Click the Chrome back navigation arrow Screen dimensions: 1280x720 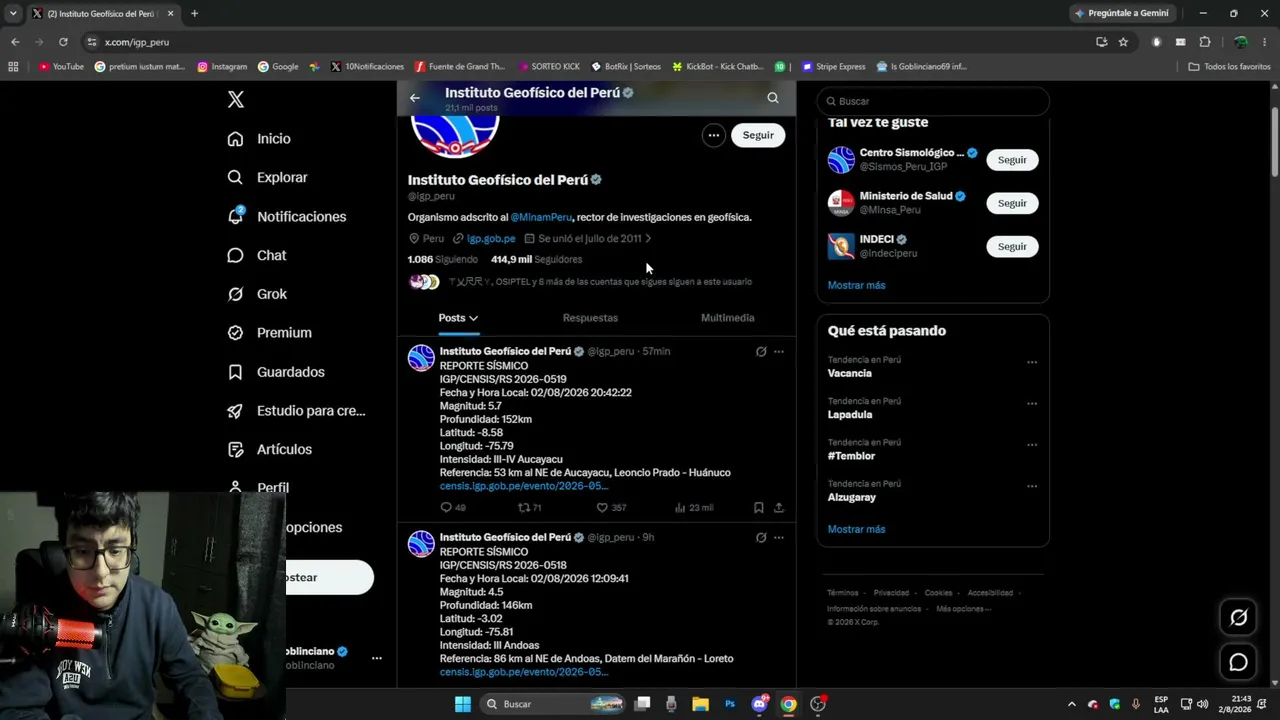click(15, 42)
